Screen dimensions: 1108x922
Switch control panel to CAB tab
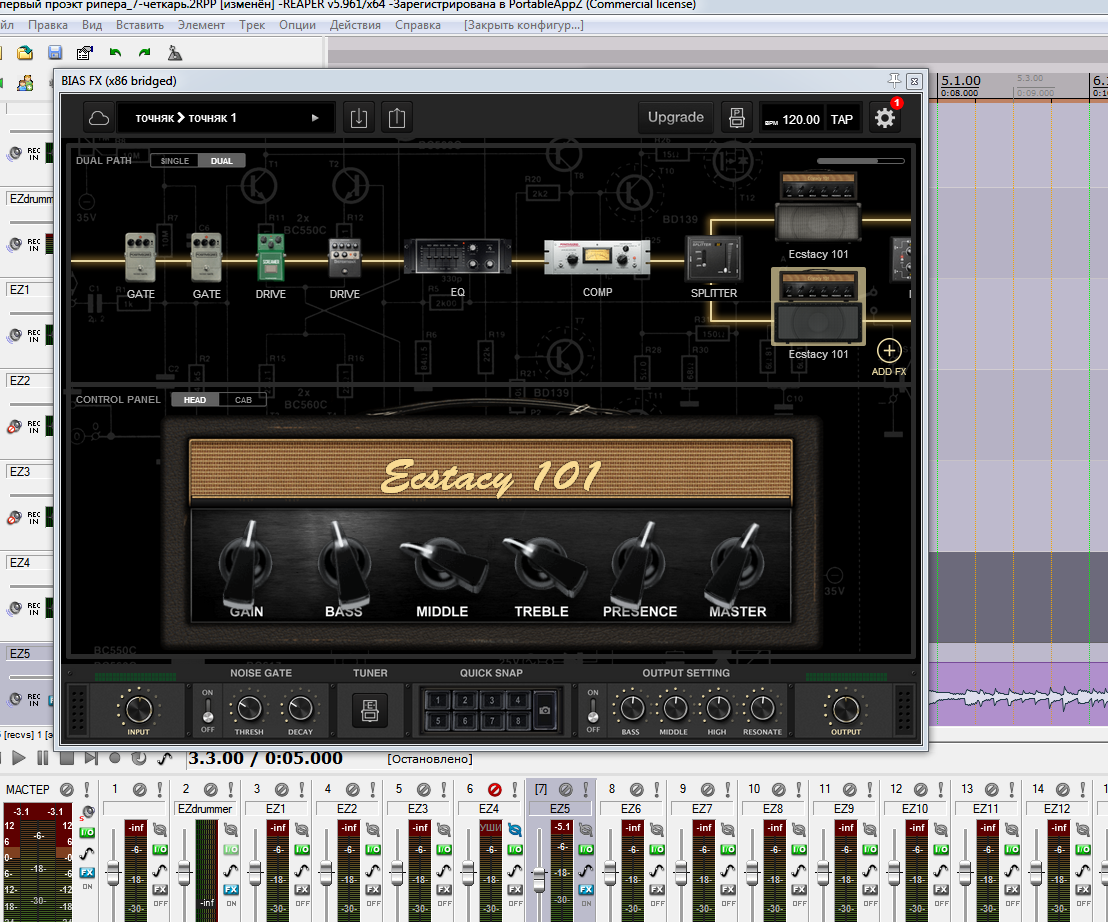pos(243,400)
